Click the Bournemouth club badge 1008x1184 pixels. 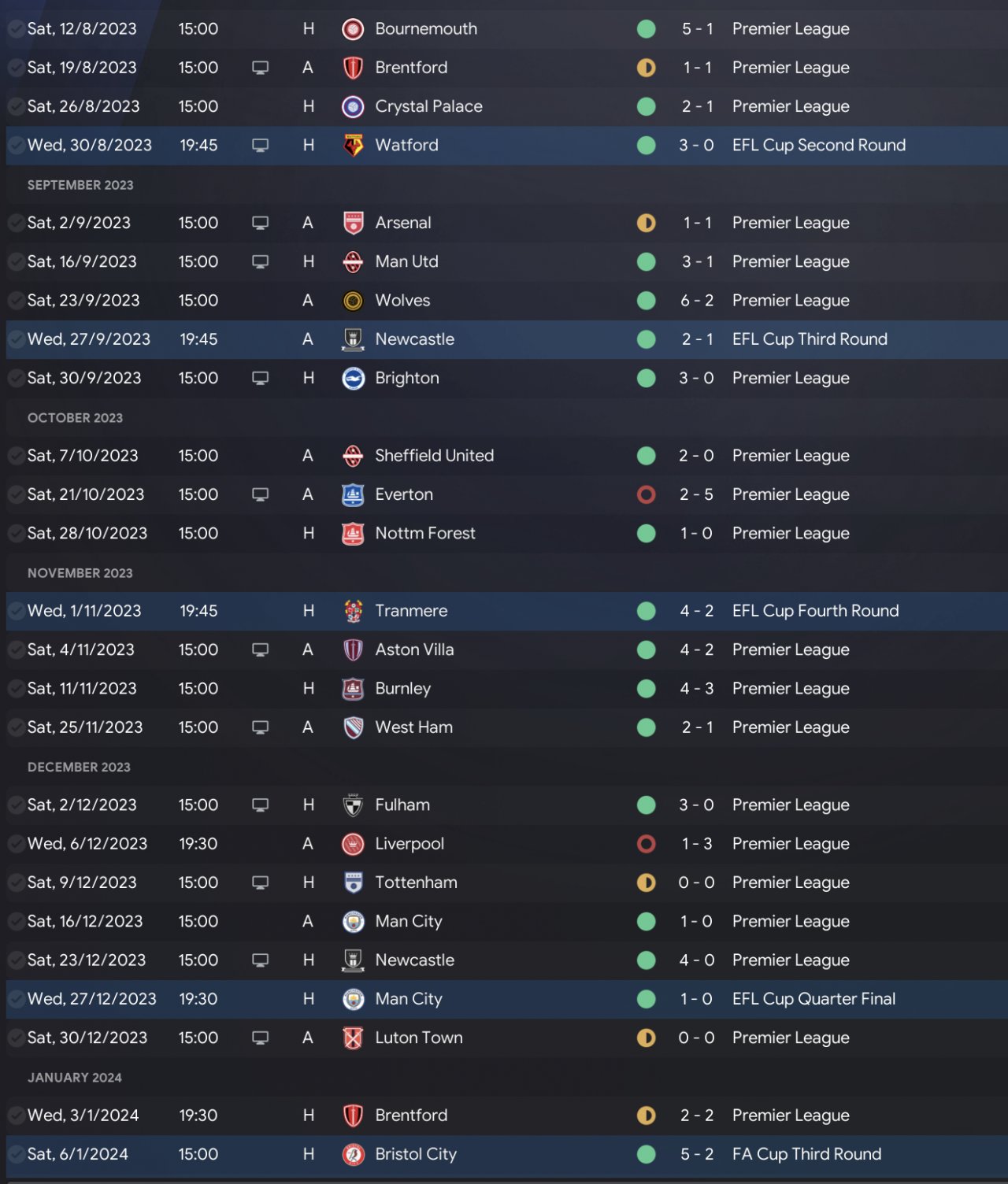pos(353,29)
